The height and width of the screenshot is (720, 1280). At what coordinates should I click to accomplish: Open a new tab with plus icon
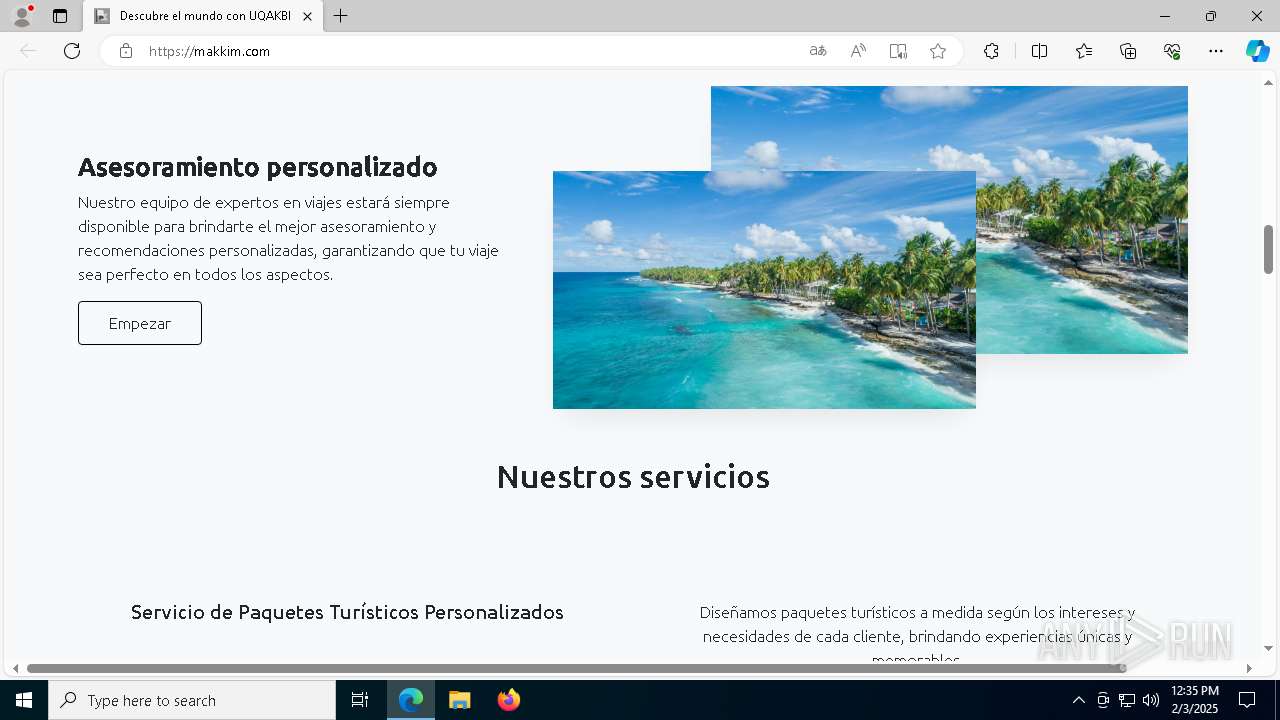341,16
